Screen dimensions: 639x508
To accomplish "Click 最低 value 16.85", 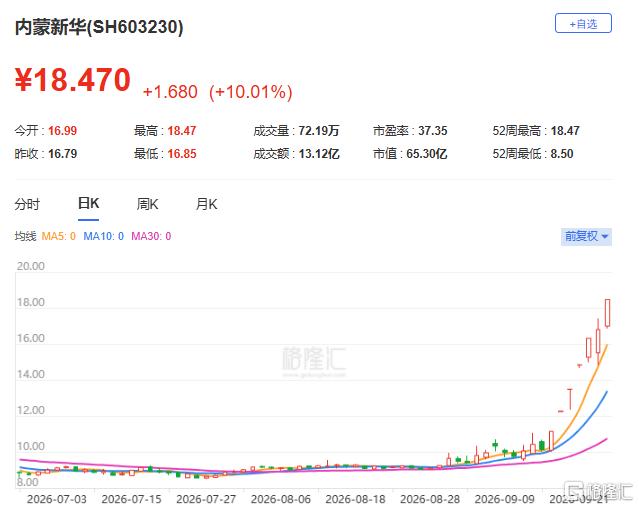I will click(x=182, y=154).
